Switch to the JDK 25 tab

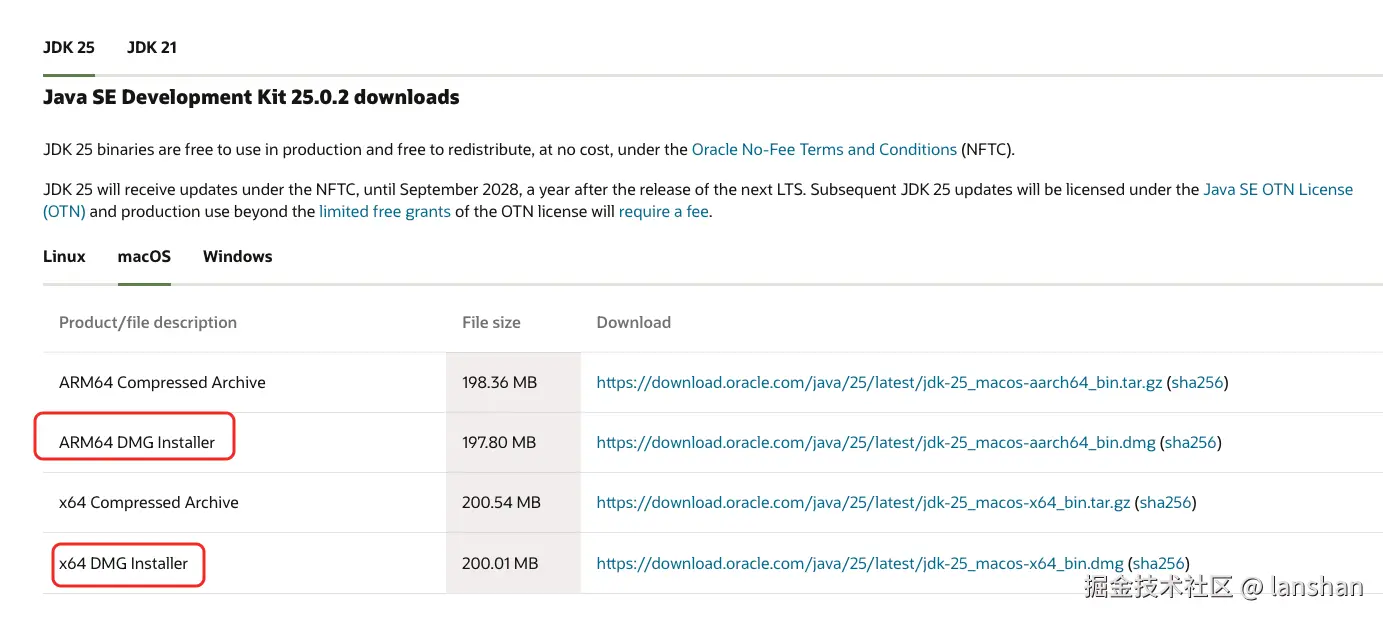(68, 48)
